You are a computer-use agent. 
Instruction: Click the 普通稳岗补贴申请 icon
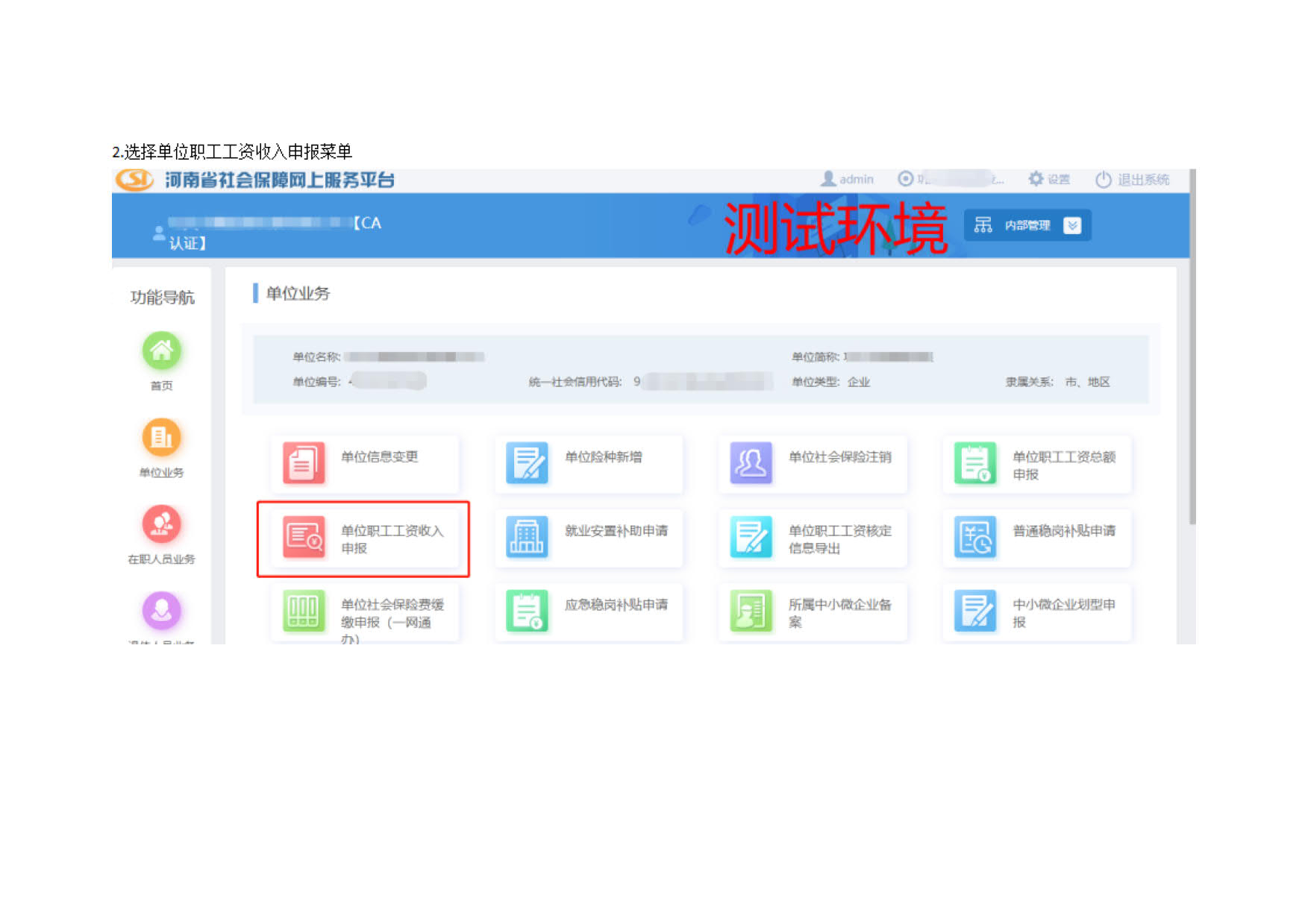(975, 537)
